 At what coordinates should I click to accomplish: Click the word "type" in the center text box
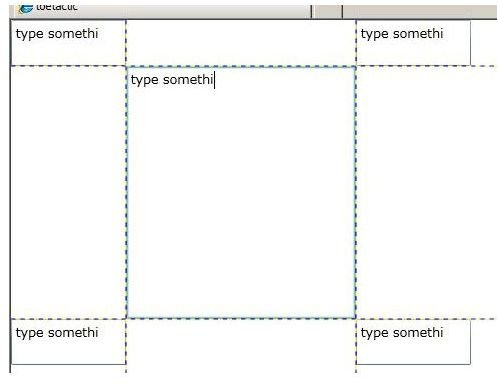pos(144,80)
